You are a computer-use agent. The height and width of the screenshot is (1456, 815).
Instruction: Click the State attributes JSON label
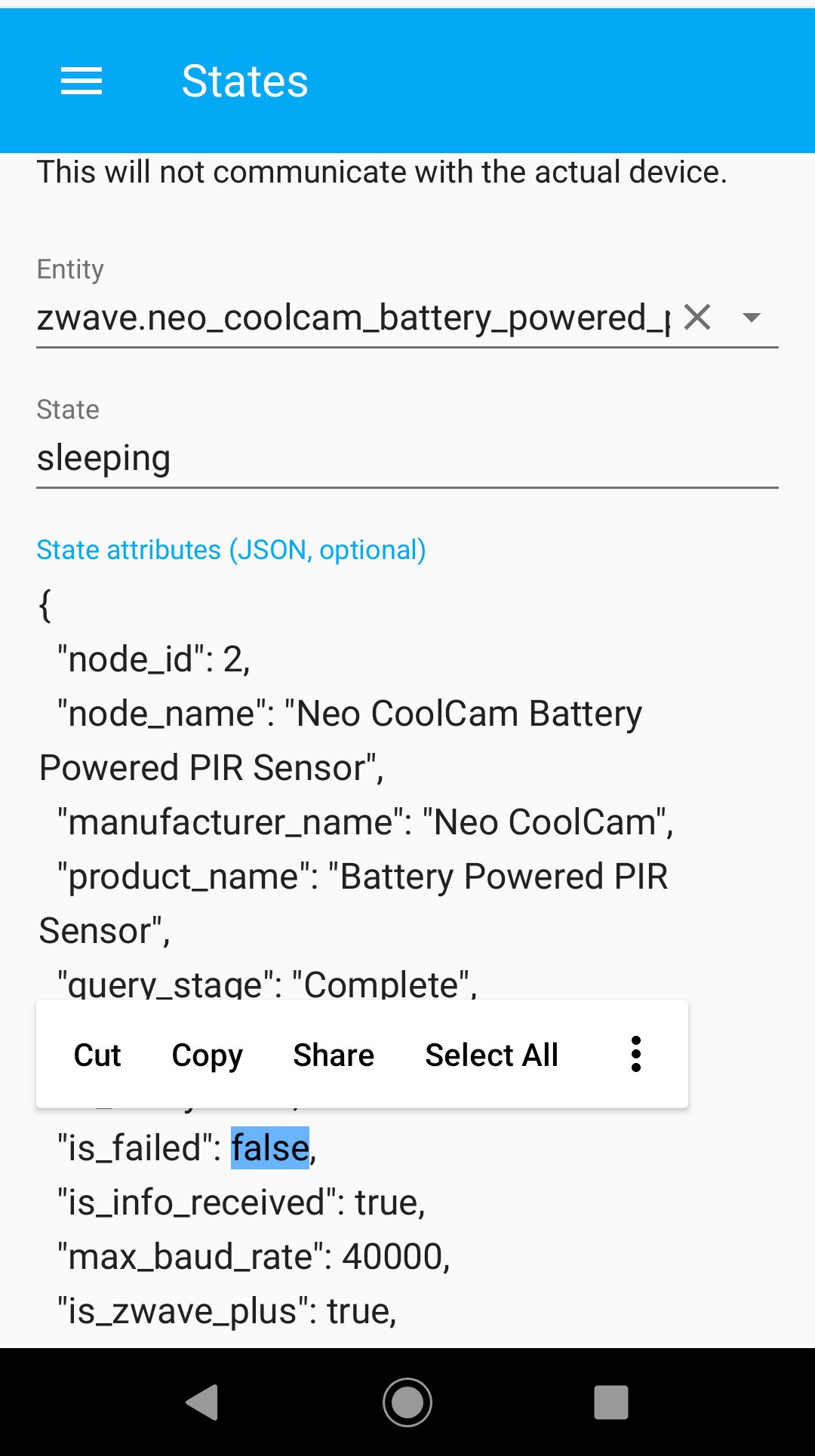231,550
